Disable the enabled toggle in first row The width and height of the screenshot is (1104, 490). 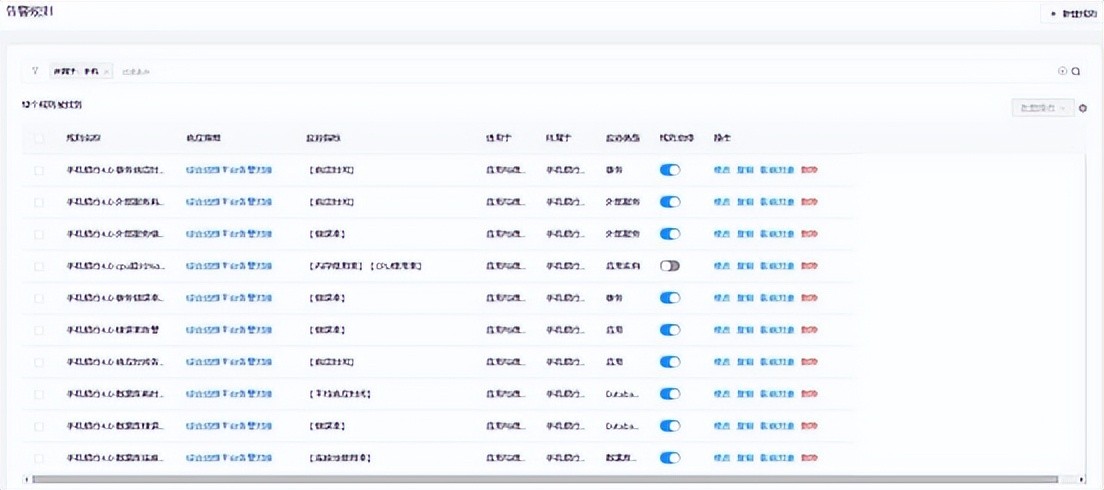tap(670, 170)
